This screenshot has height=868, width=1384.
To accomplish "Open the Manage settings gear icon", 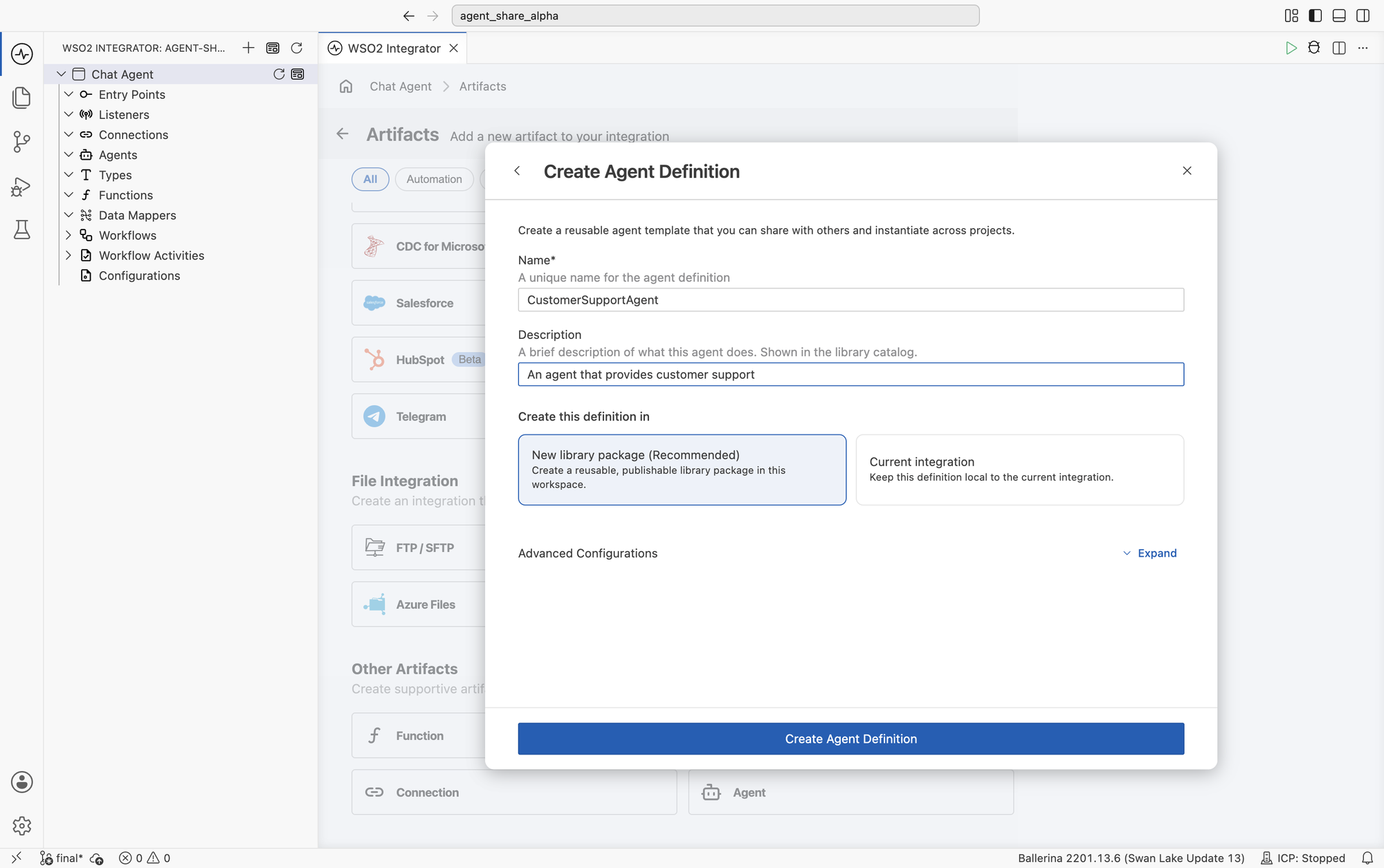I will [x=21, y=826].
